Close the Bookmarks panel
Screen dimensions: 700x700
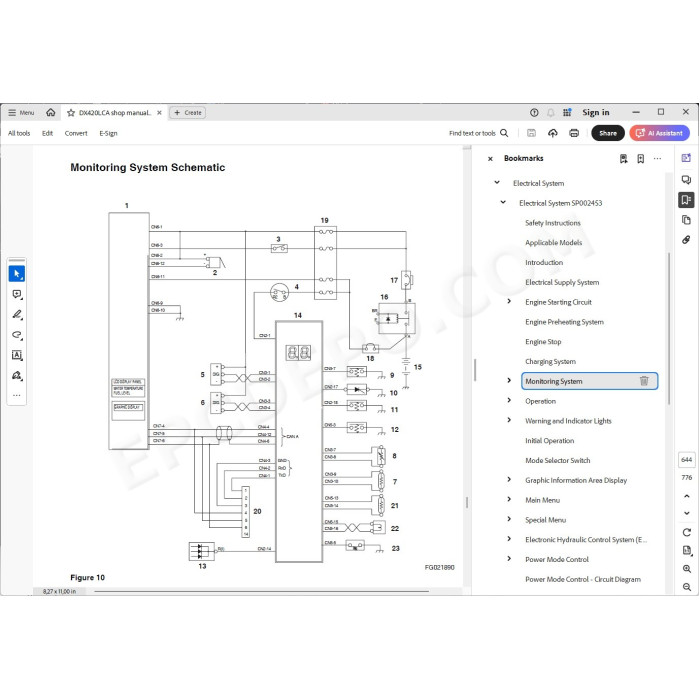(x=490, y=158)
